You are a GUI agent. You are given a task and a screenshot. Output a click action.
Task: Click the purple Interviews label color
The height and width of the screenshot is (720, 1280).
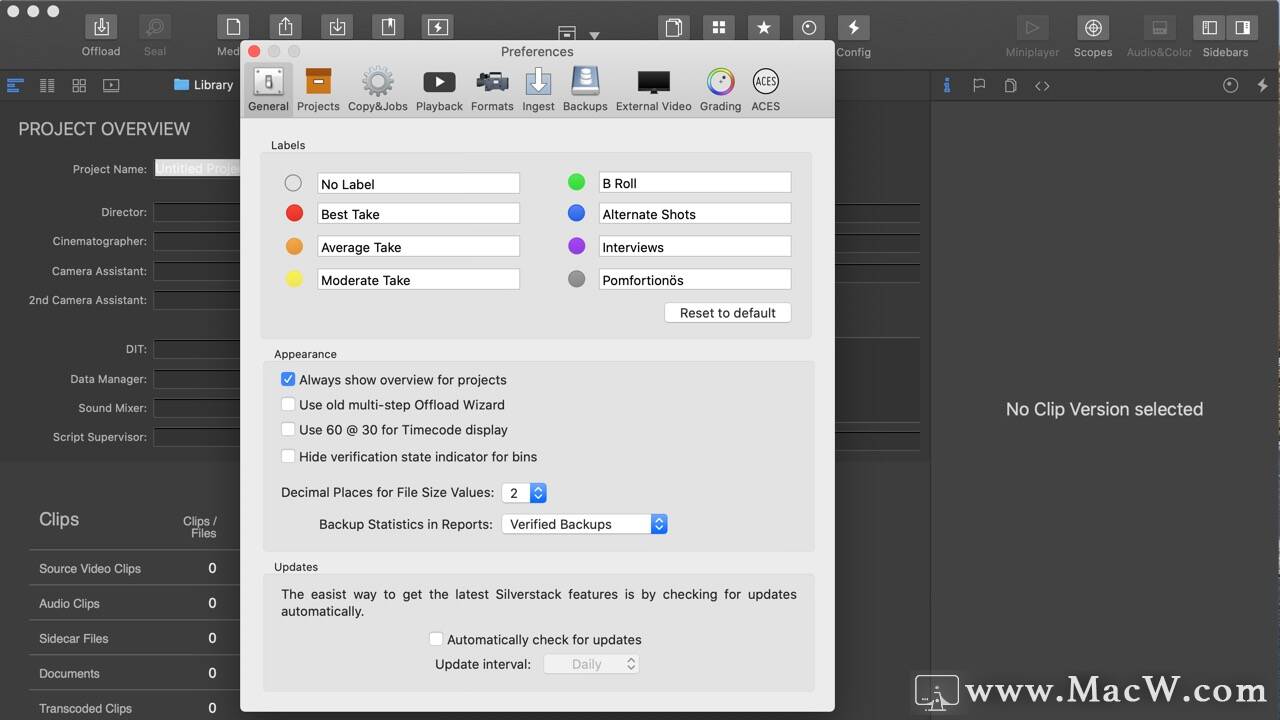coord(576,246)
